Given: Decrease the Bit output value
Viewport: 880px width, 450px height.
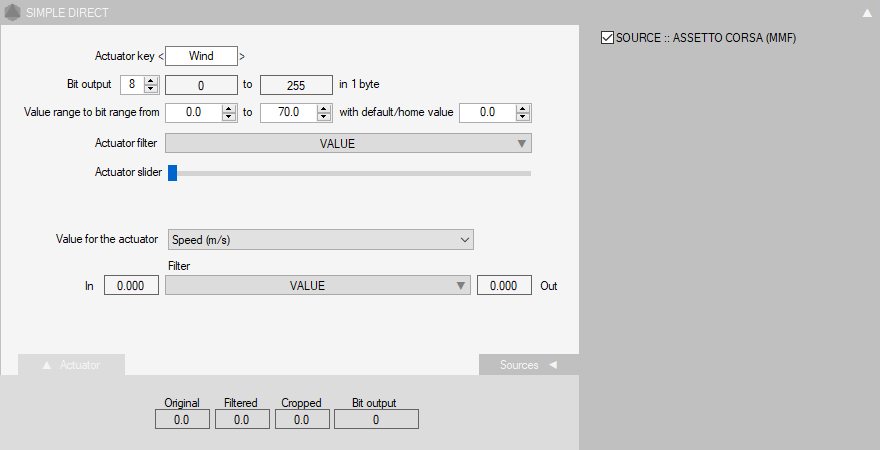Looking at the screenshot, I should point(151,89).
